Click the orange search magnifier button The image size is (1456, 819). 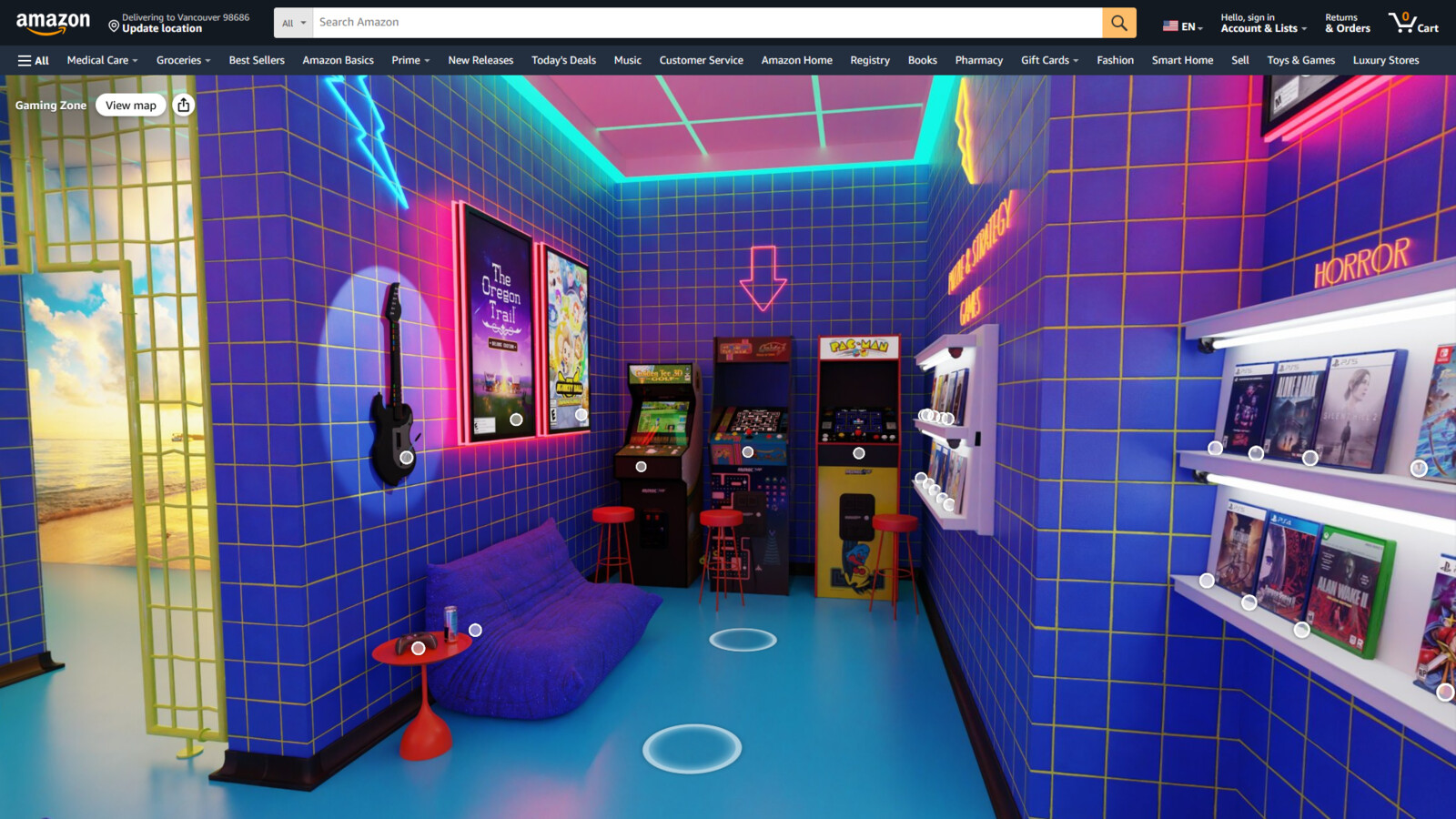click(x=1119, y=23)
